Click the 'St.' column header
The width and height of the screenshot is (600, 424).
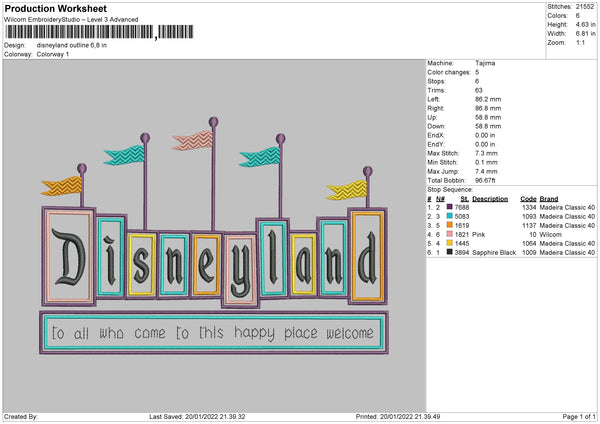coord(465,199)
